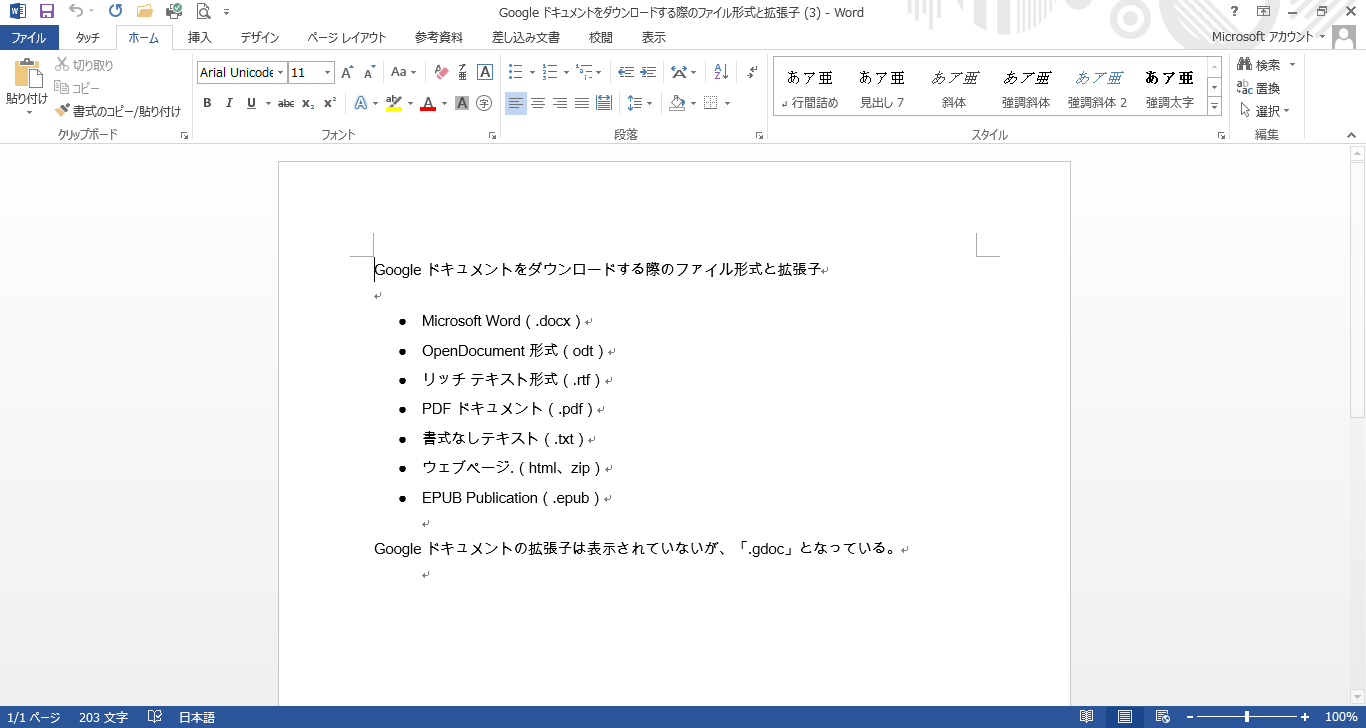Align text left
Screen dimensions: 1366x728
[515, 103]
